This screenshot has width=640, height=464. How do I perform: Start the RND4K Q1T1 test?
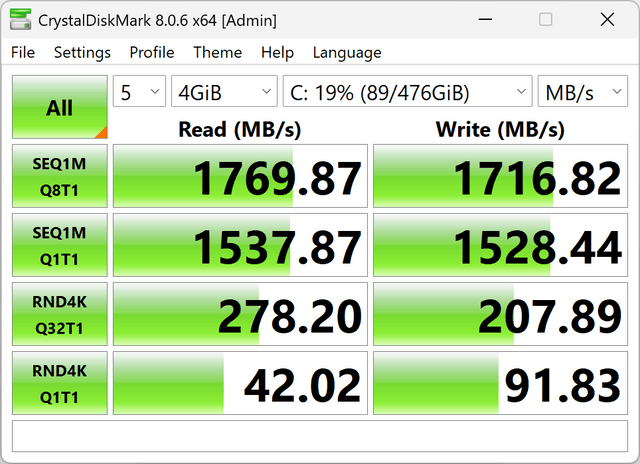pyautogui.click(x=60, y=383)
